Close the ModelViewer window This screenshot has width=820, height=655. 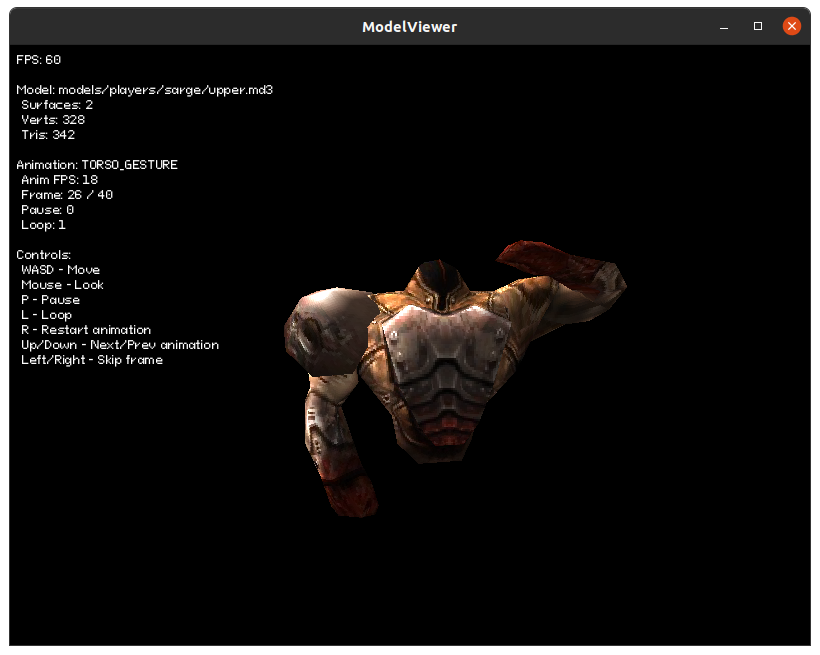click(792, 26)
